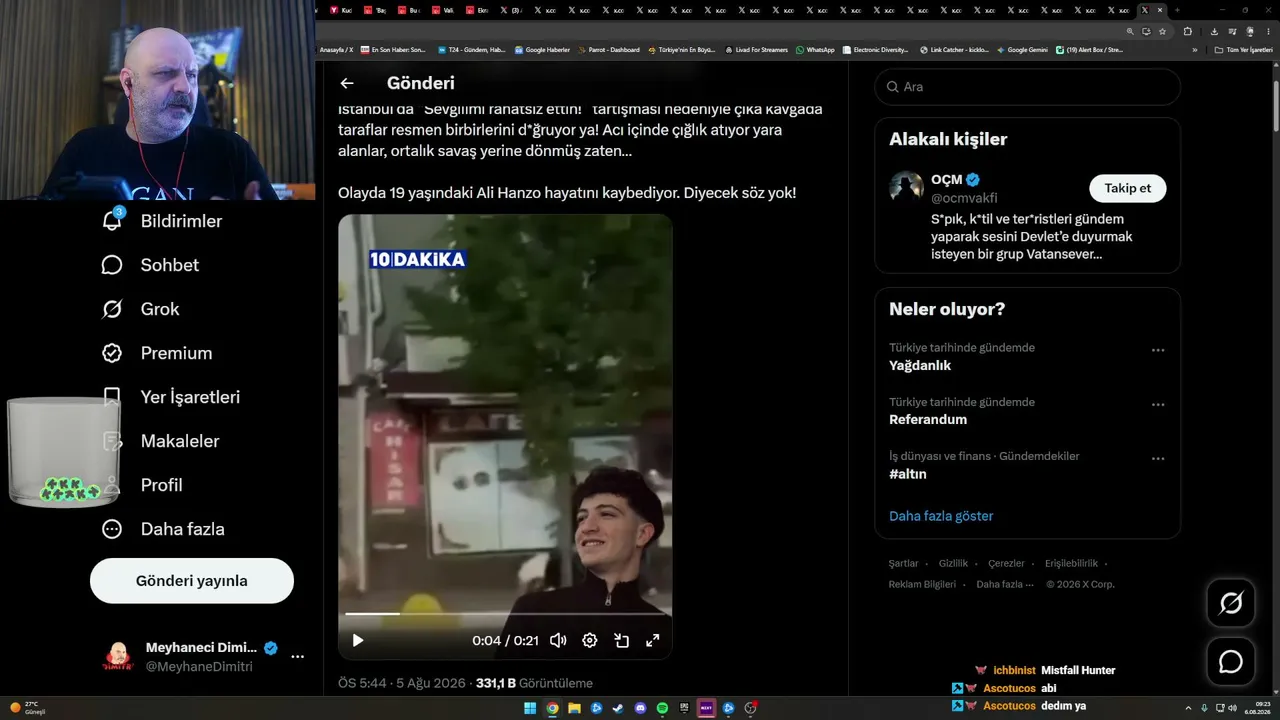1280x720 pixels.
Task: Play the video in the post
Action: click(358, 641)
